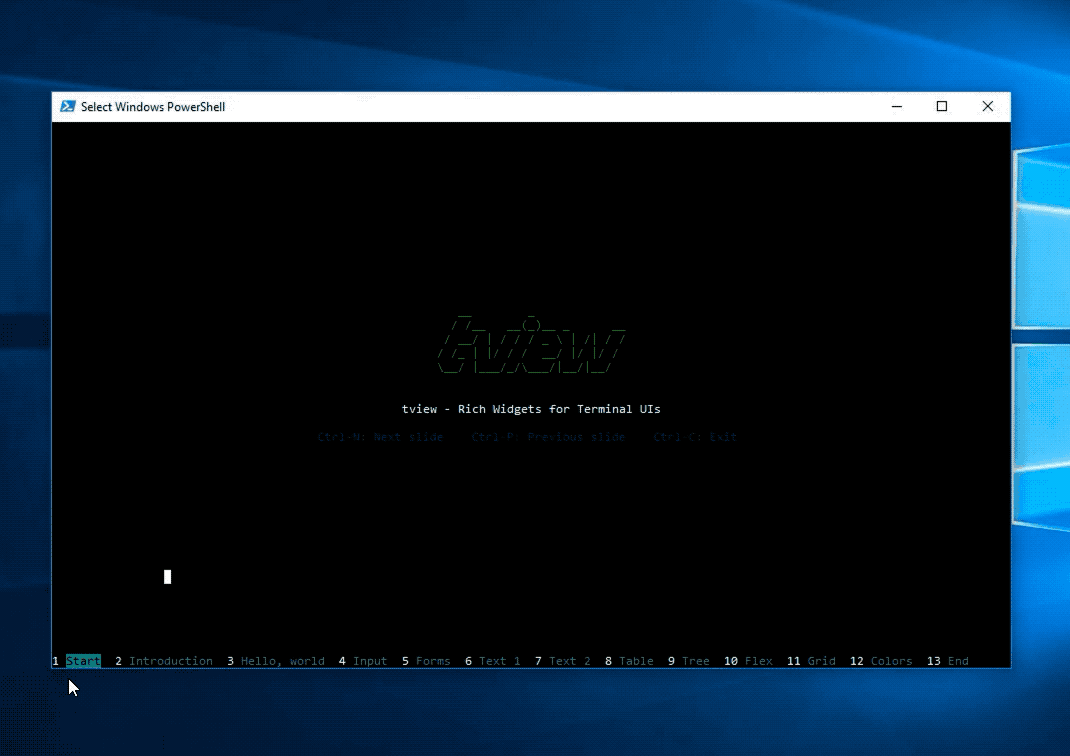This screenshot has width=1070, height=756.
Task: Open the Forms slide tab
Action: (433, 660)
